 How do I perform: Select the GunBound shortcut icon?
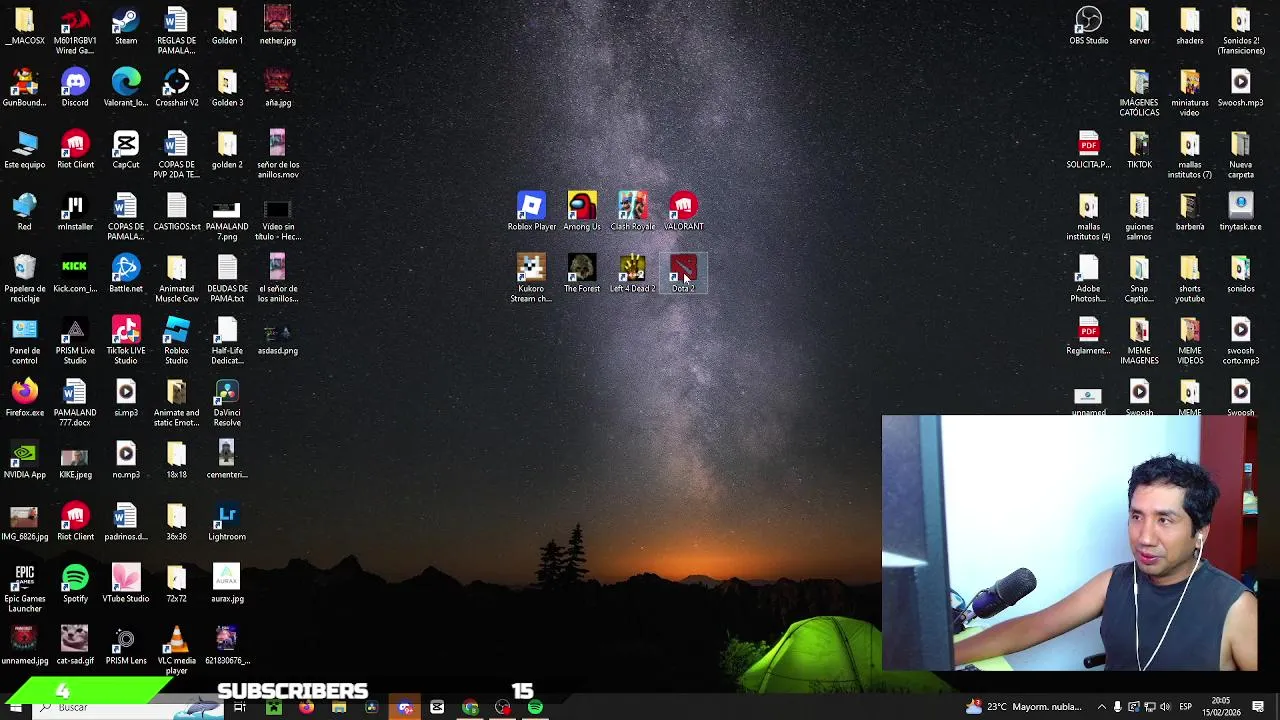(x=25, y=88)
